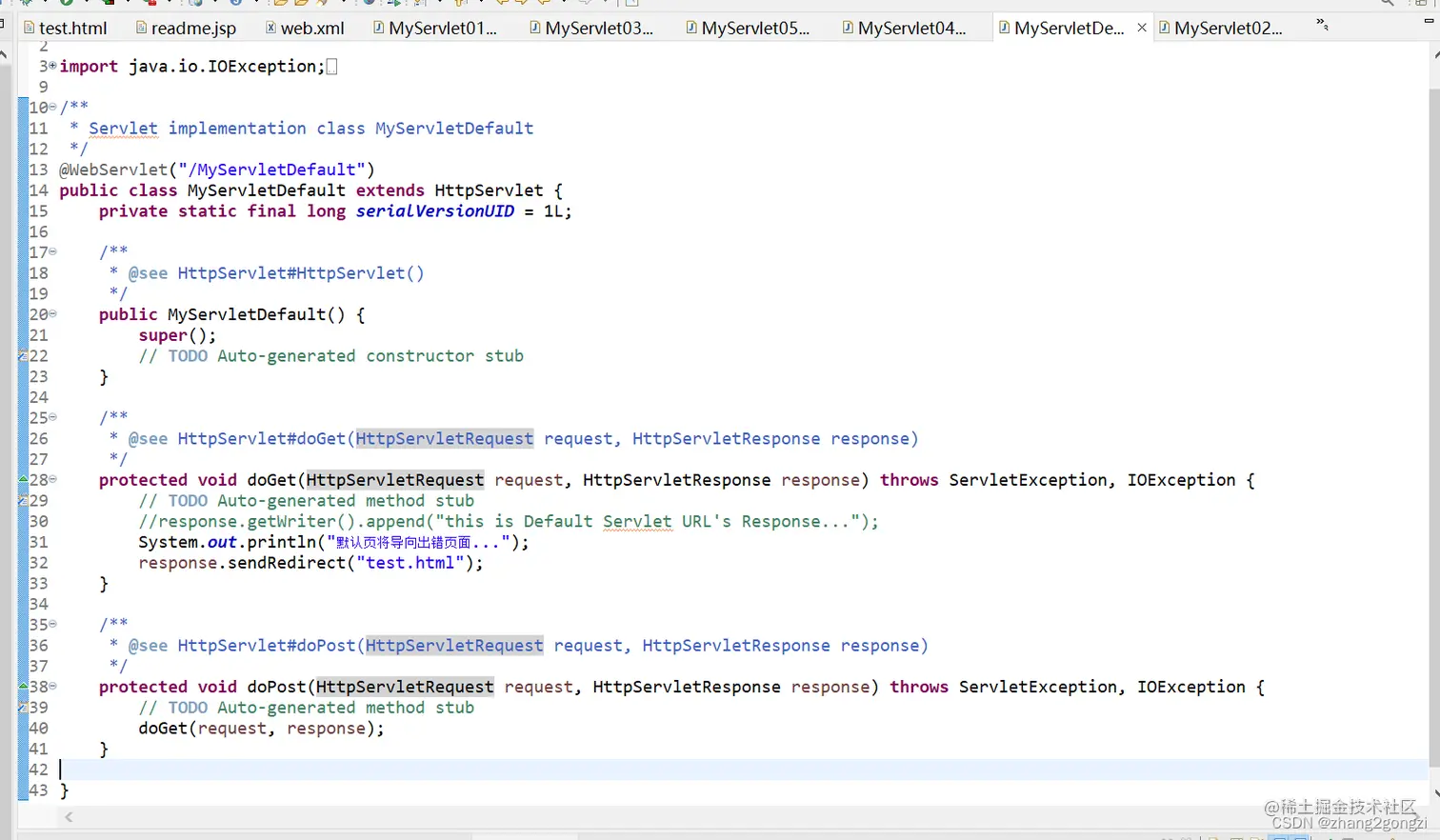The height and width of the screenshot is (840, 1440).
Task: Place cursor on 'serialVersionUID' field name
Action: (x=435, y=211)
